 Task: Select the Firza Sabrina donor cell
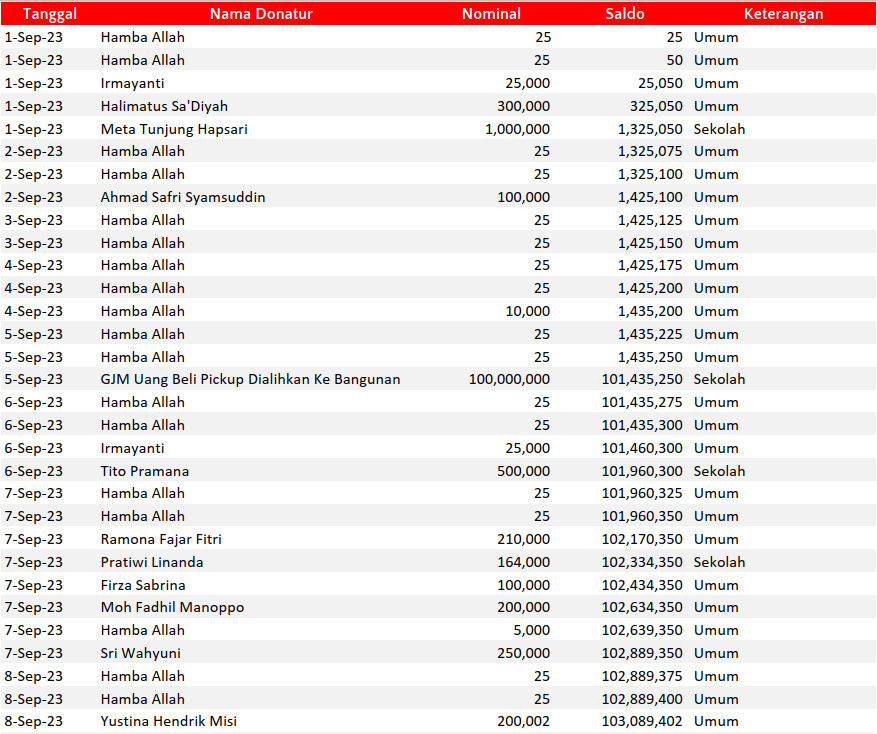click(143, 585)
